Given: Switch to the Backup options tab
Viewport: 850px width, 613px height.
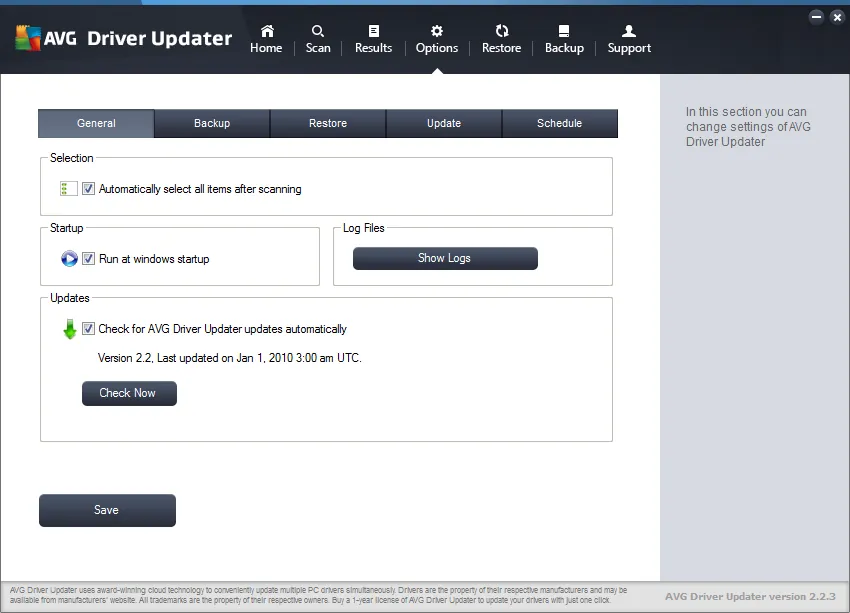Looking at the screenshot, I should pos(212,124).
